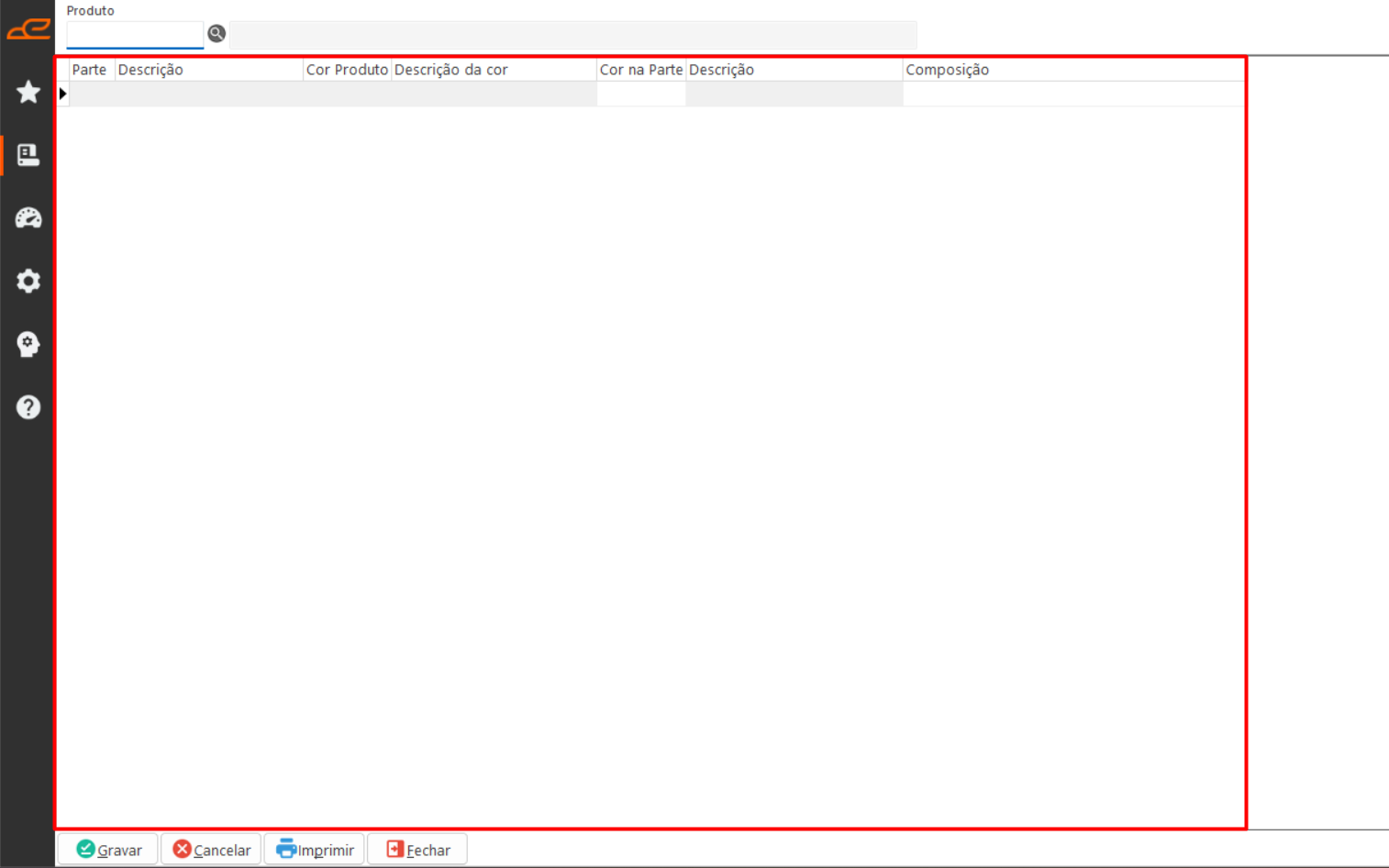Click the Parte column header

[x=90, y=70]
